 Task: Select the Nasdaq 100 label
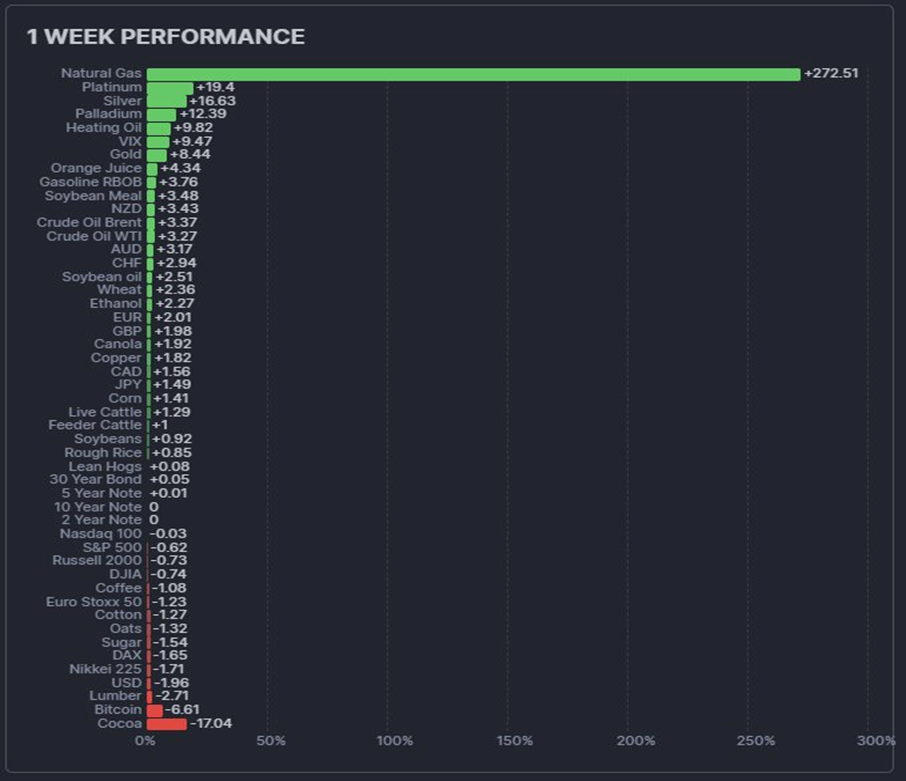[x=100, y=534]
